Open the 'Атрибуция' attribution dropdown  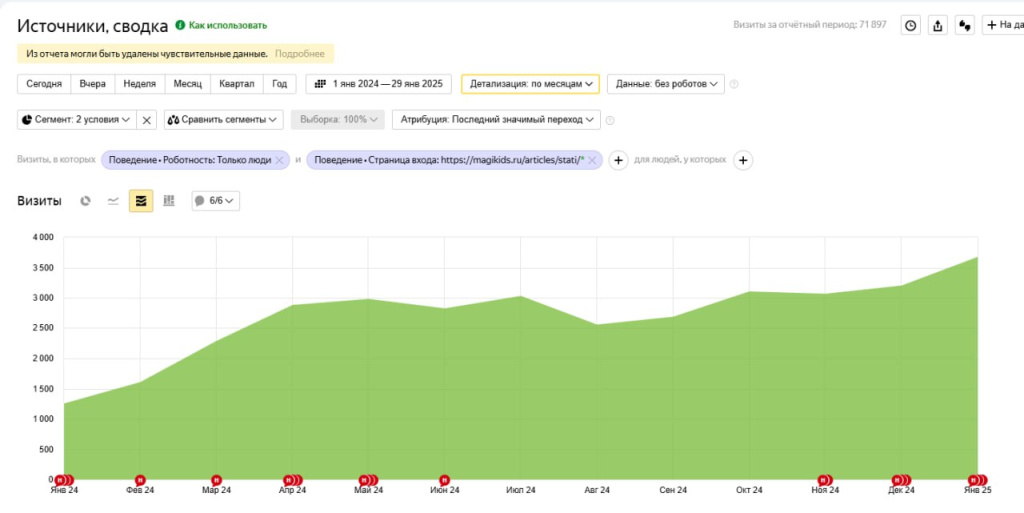pyautogui.click(x=495, y=120)
